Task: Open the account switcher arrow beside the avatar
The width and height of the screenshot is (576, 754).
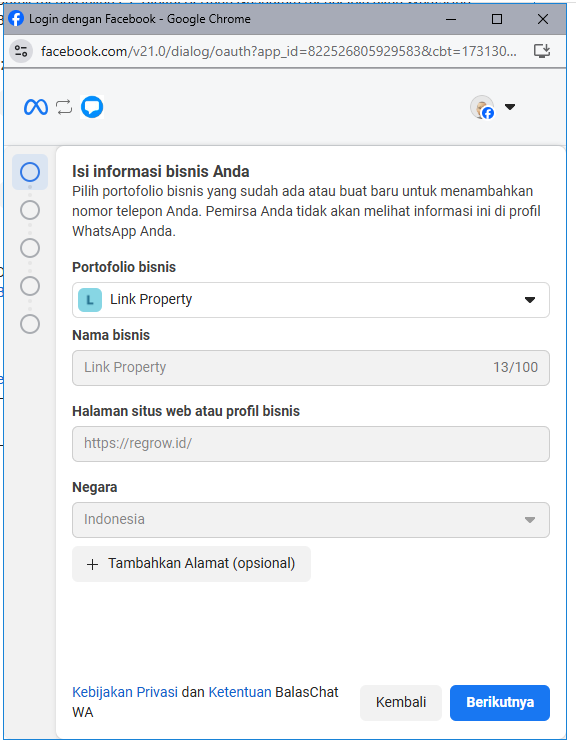Action: (x=510, y=107)
